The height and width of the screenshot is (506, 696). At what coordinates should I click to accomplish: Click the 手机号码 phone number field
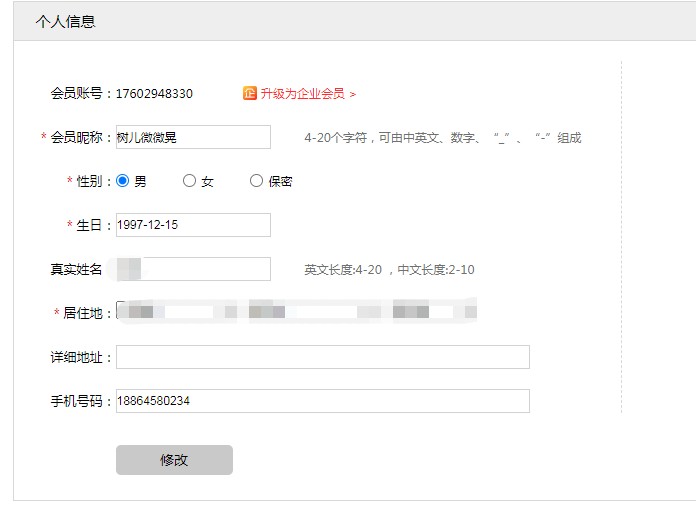click(x=322, y=401)
